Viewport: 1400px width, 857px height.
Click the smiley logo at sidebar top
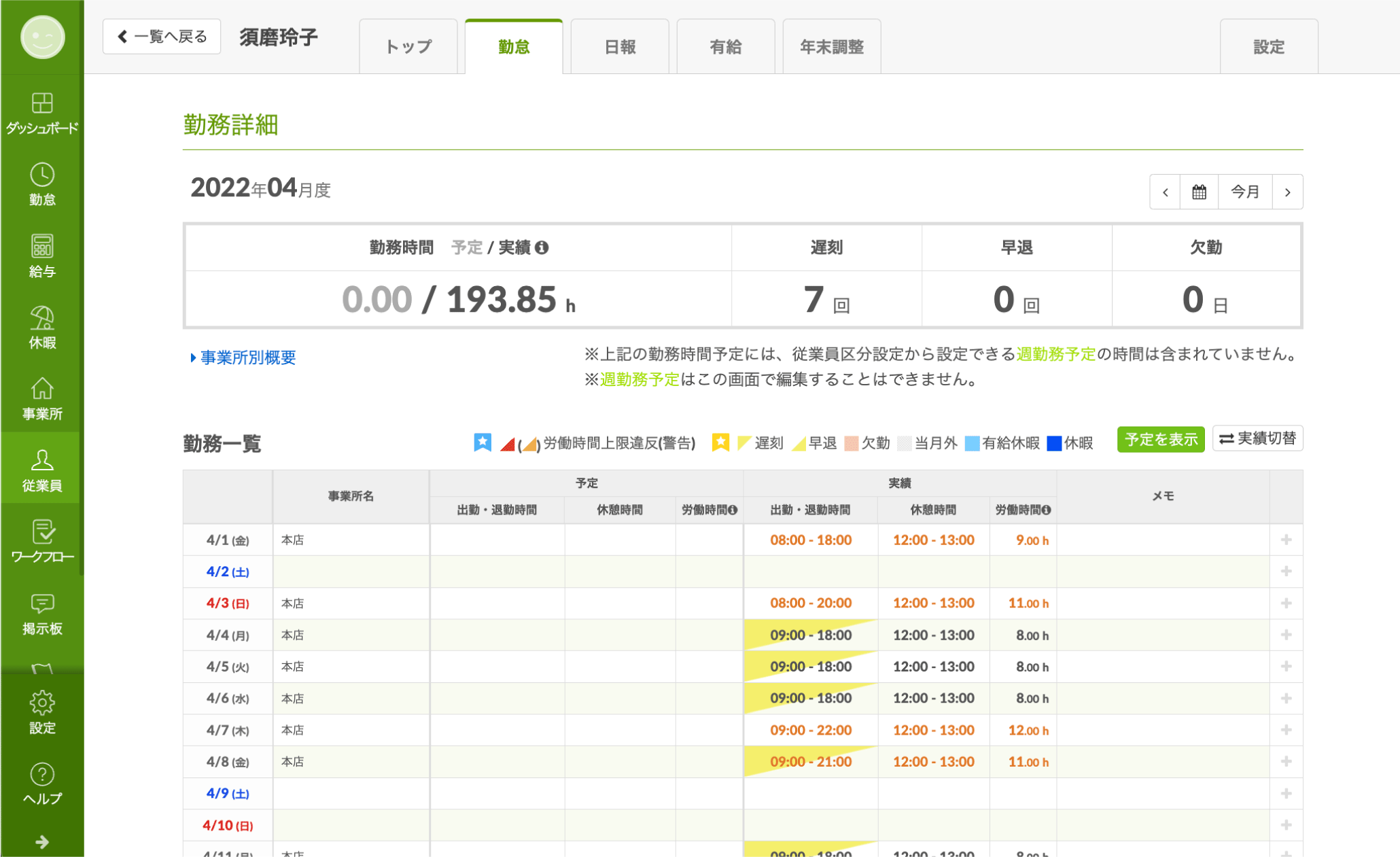point(42,37)
